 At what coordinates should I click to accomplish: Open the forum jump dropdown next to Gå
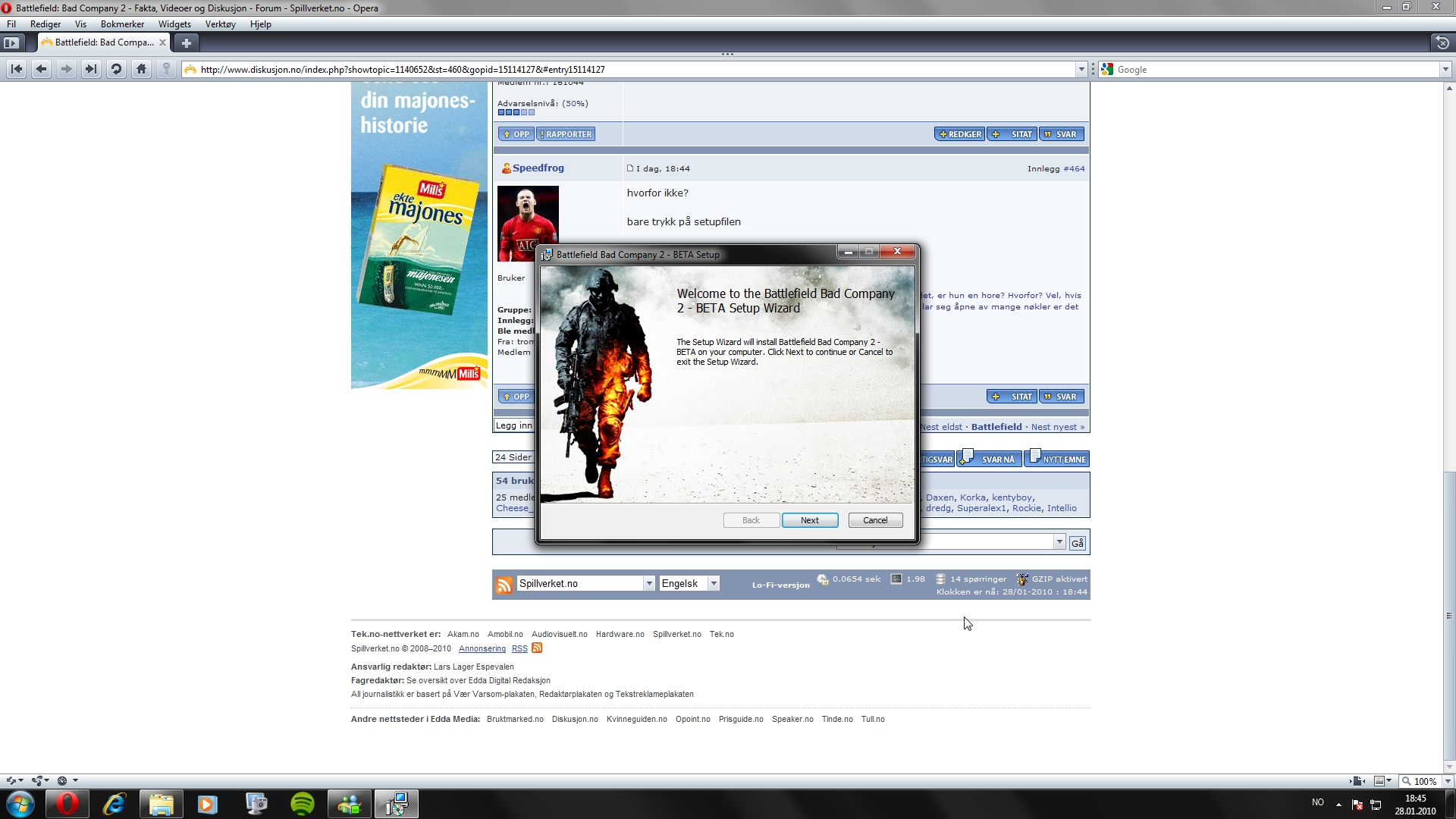click(x=1059, y=542)
